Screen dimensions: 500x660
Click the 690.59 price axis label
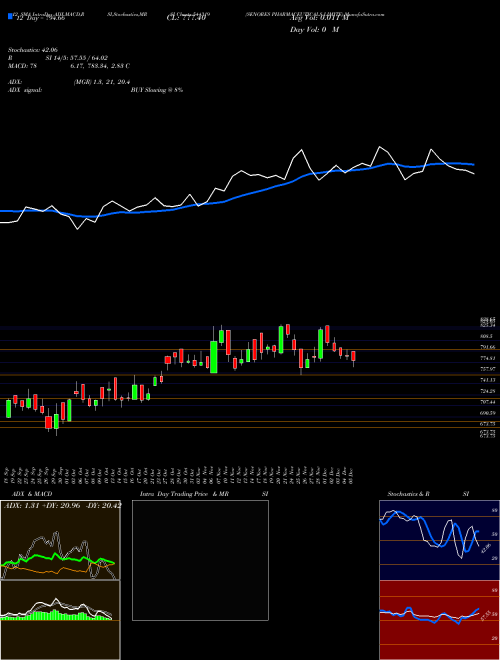click(x=487, y=413)
